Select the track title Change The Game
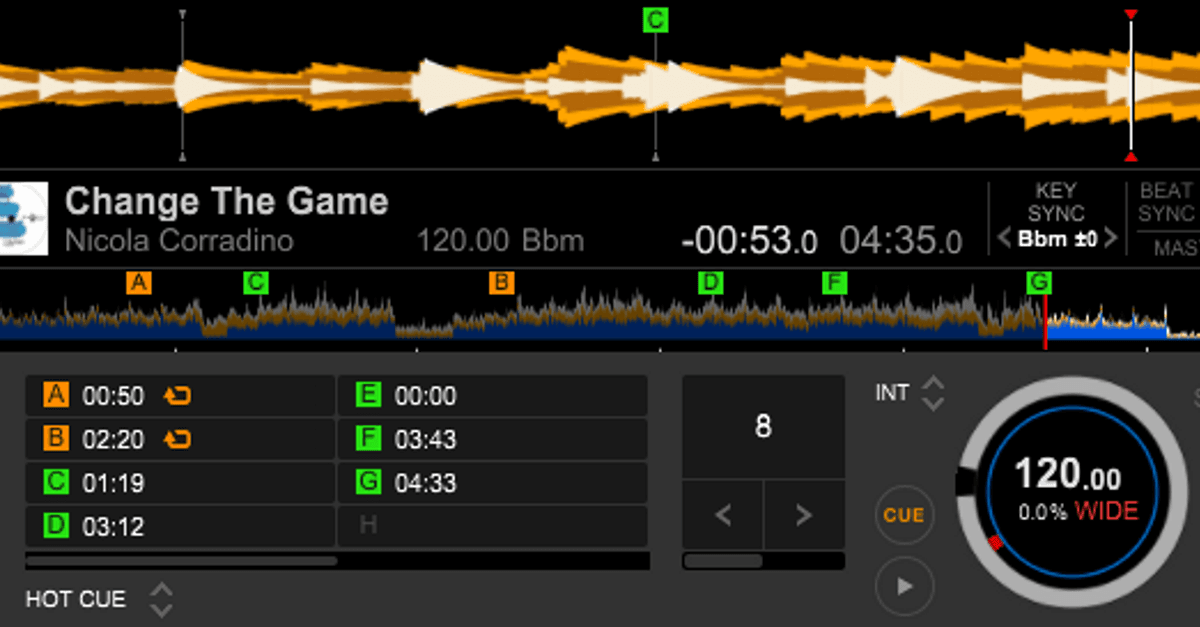The height and width of the screenshot is (627, 1200). coord(227,200)
